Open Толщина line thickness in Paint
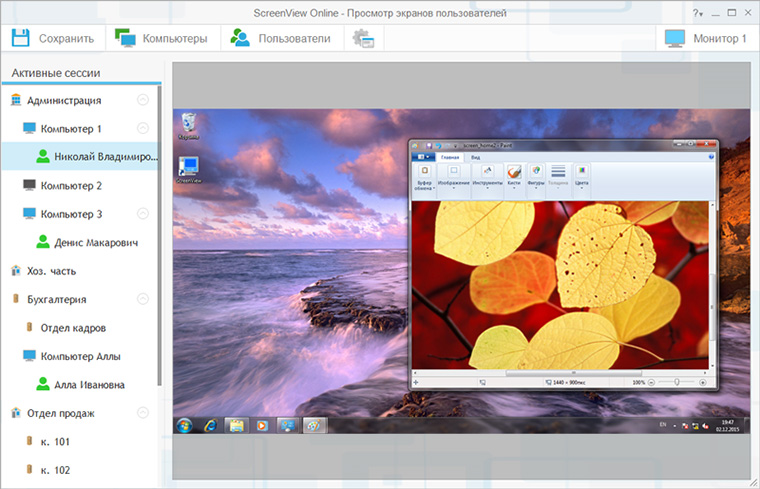The height and width of the screenshot is (489, 760). [558, 176]
